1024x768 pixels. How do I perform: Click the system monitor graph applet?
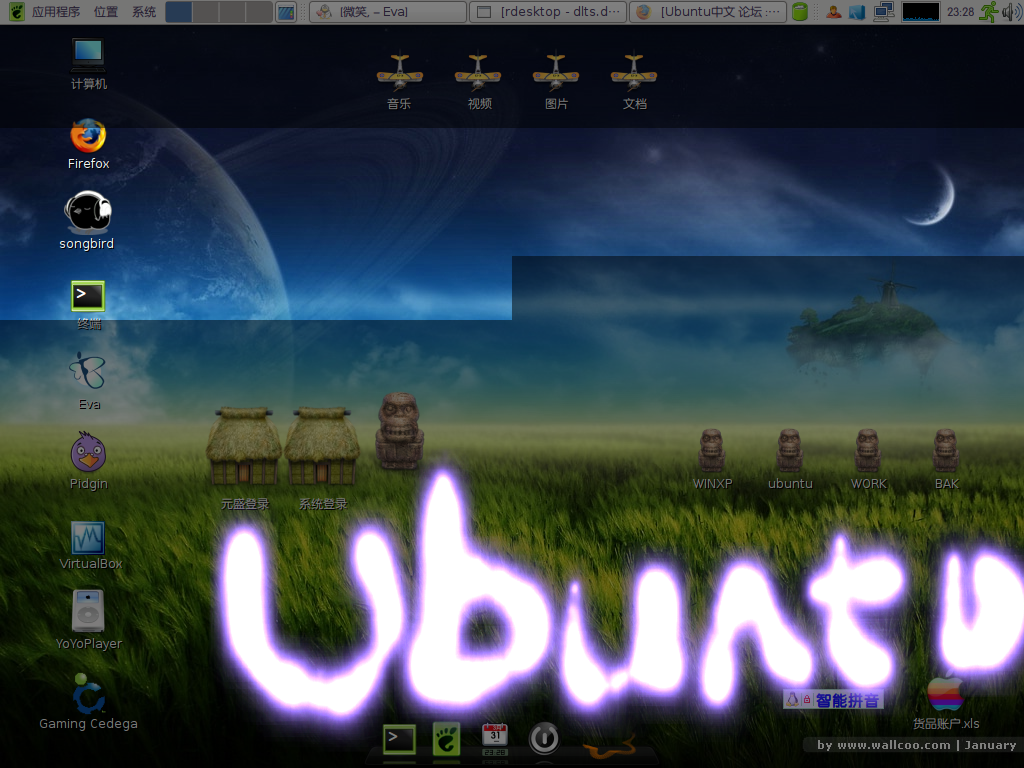click(921, 12)
